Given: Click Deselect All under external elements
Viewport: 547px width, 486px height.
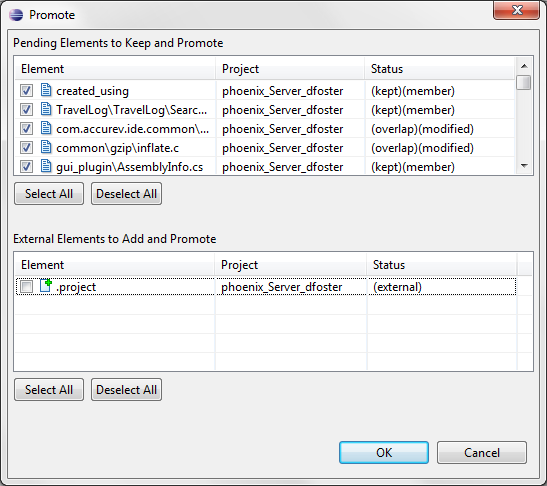Looking at the screenshot, I should click(126, 390).
